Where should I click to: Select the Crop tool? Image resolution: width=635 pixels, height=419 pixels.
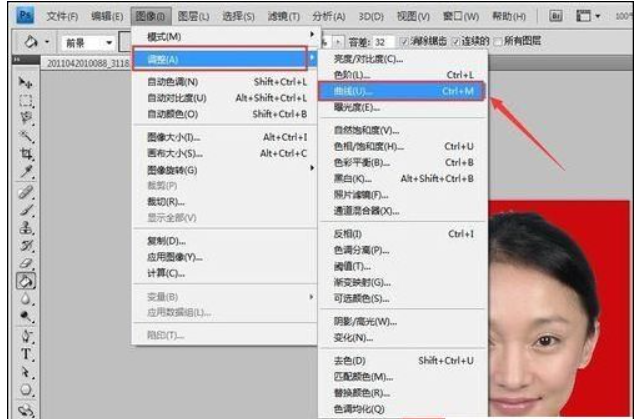pos(26,153)
